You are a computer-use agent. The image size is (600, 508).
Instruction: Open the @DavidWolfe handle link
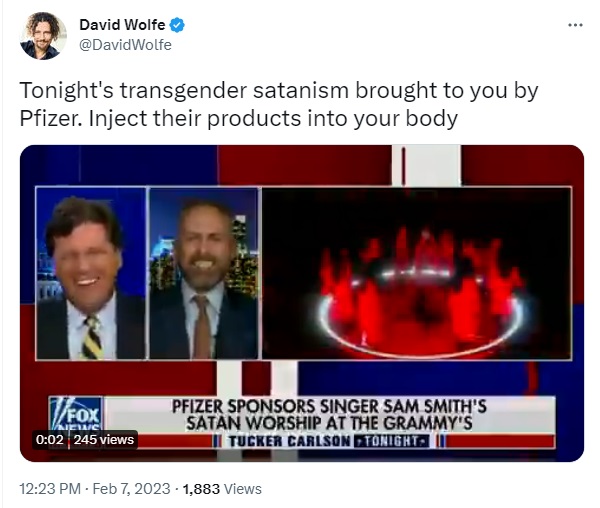click(126, 45)
